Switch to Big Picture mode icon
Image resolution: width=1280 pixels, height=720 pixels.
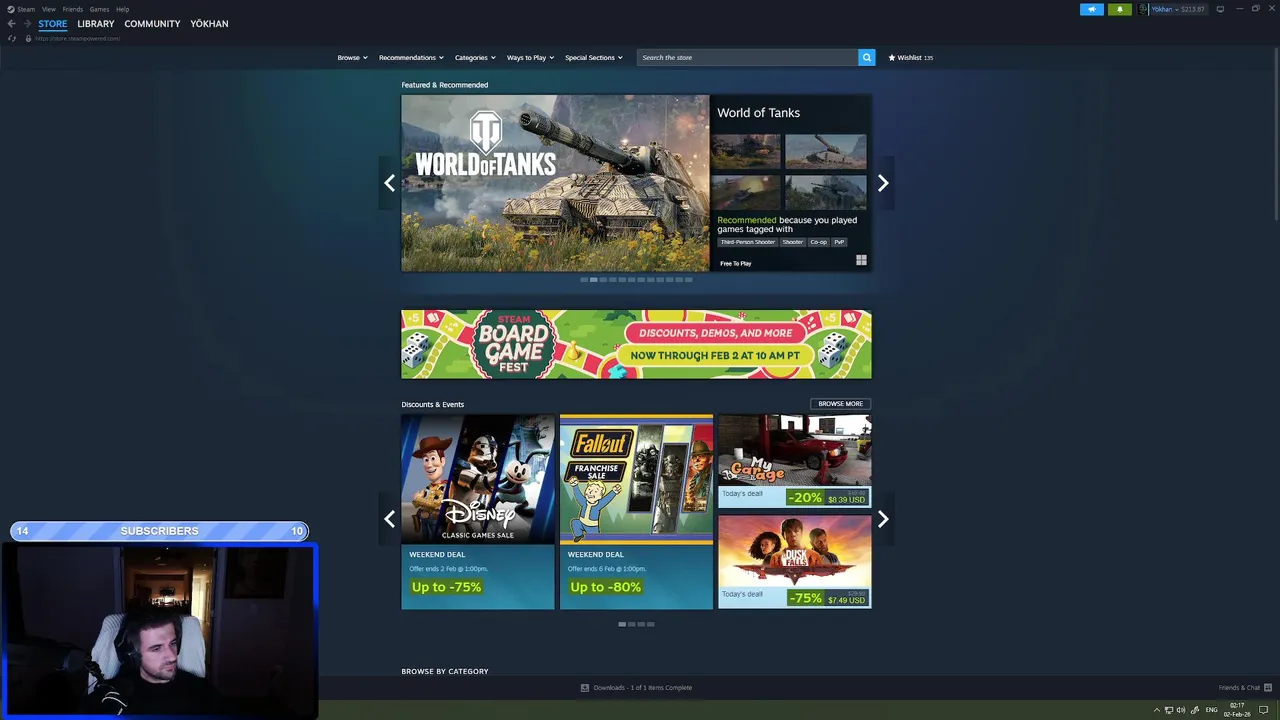1220,9
